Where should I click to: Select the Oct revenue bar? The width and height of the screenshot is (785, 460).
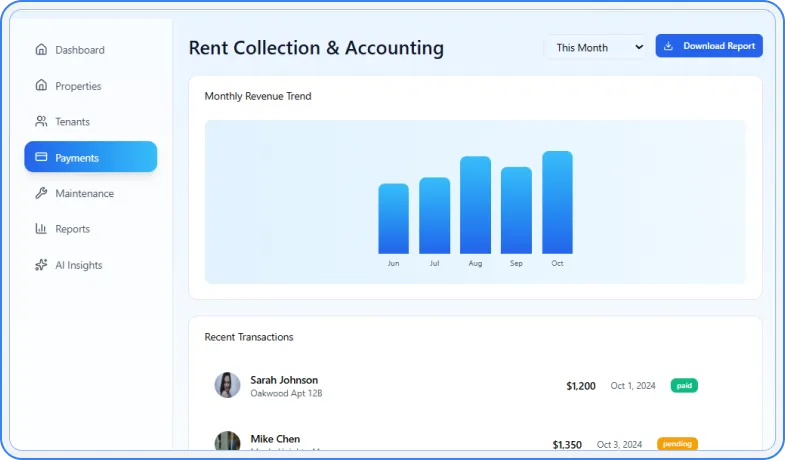point(557,203)
